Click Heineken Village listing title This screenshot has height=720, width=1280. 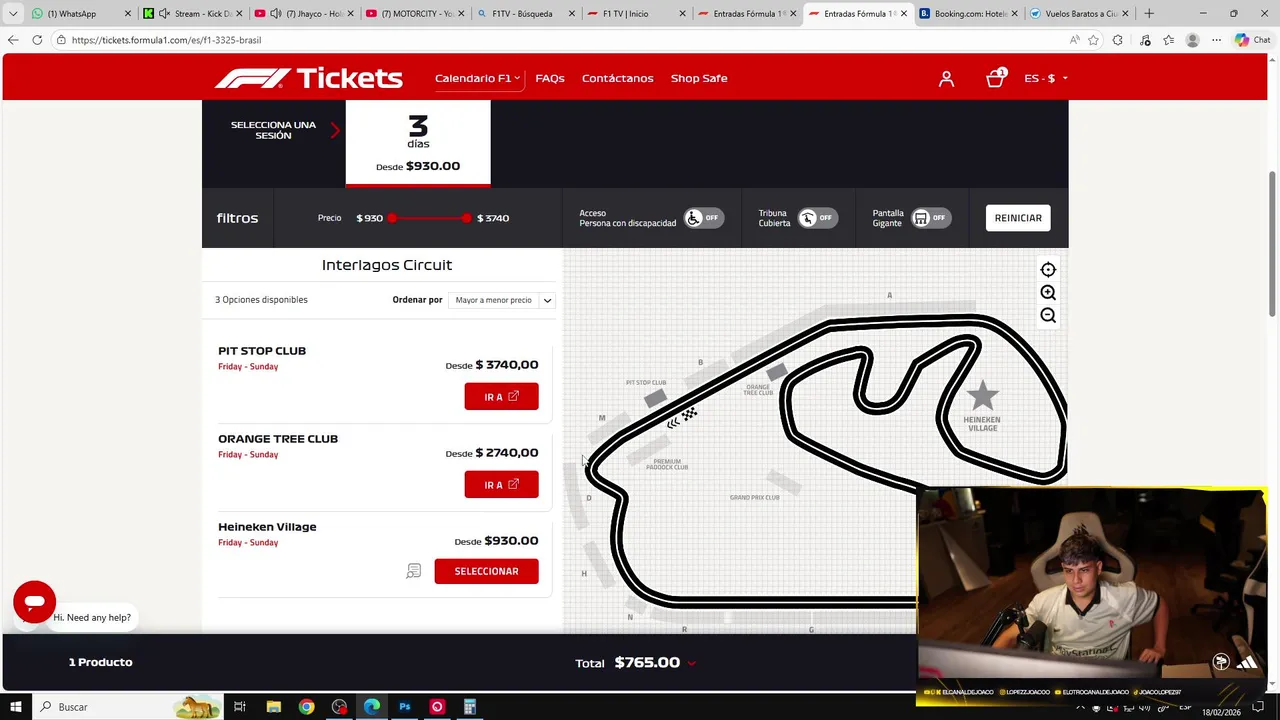click(x=267, y=527)
